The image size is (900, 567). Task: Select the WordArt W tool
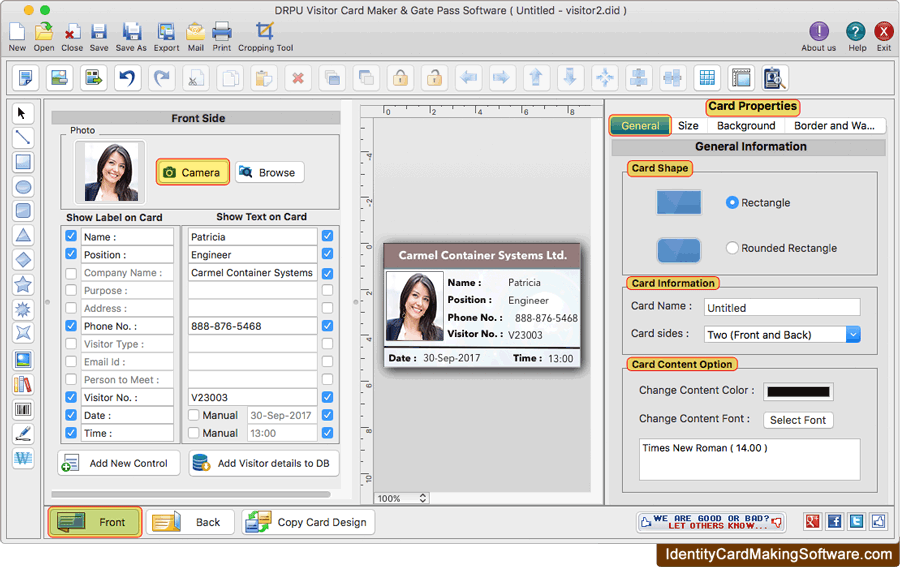(x=22, y=458)
